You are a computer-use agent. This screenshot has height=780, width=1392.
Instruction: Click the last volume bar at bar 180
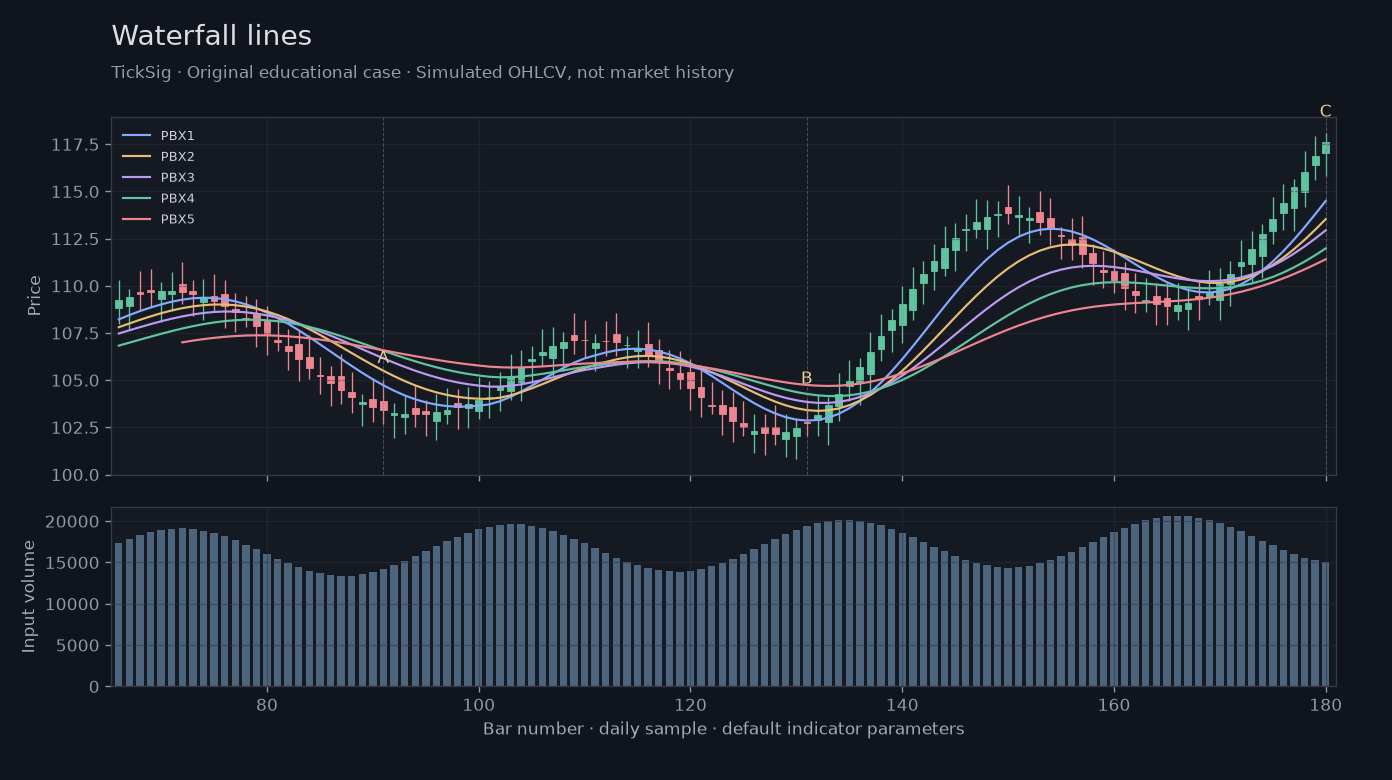(x=1326, y=624)
